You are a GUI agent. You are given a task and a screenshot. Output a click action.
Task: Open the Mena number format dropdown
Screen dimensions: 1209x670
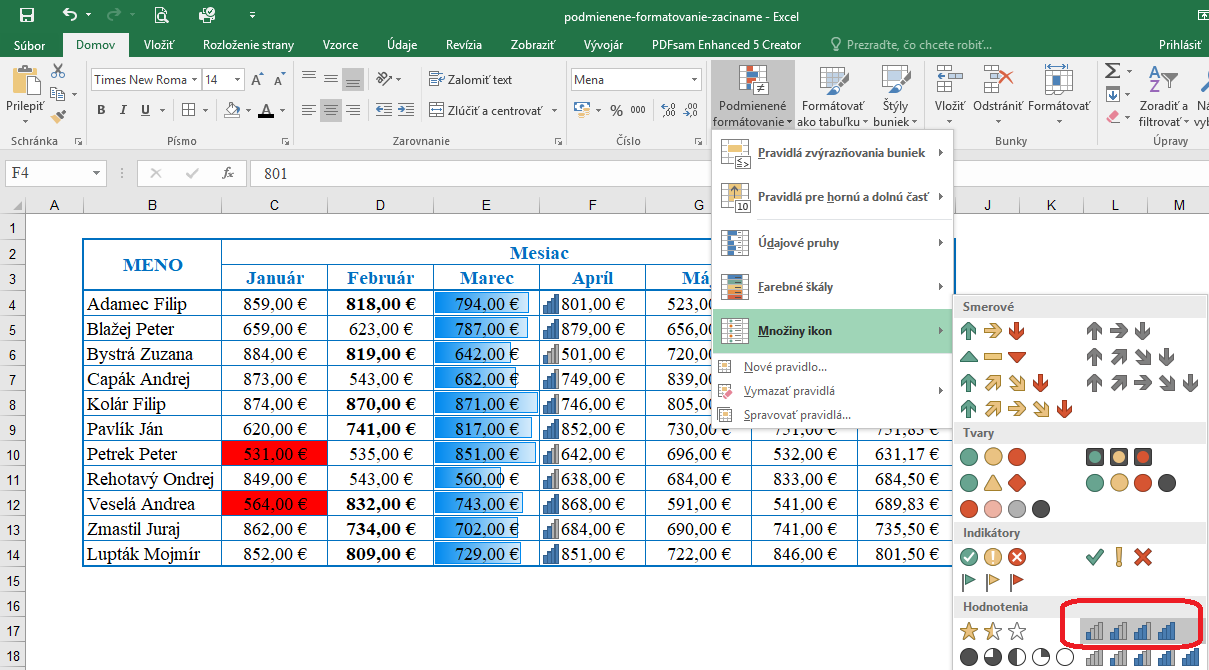click(694, 80)
